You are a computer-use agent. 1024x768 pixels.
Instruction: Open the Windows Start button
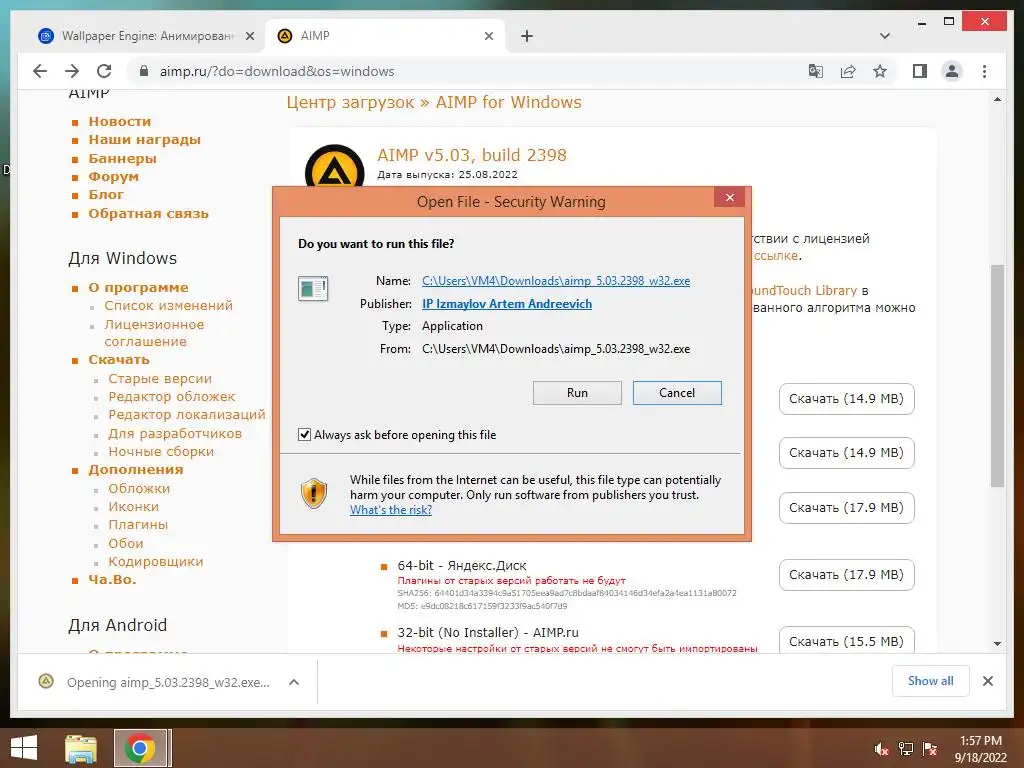pyautogui.click(x=24, y=748)
